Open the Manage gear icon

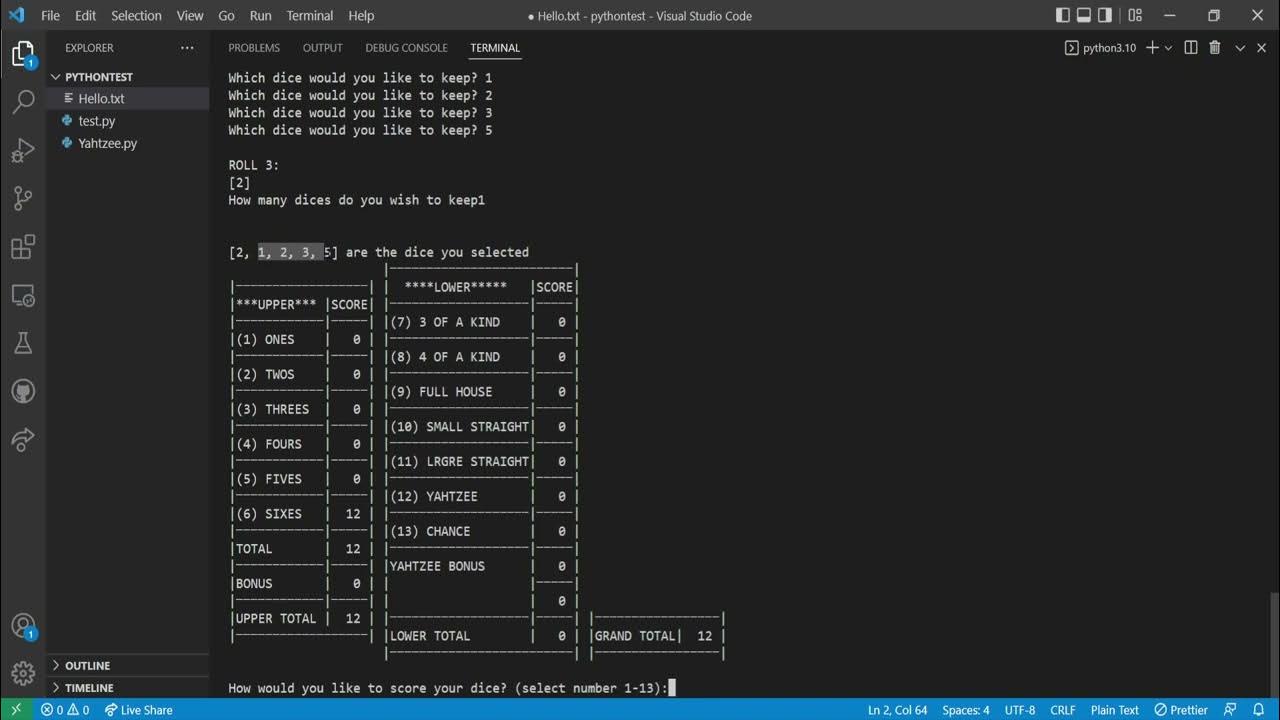click(23, 671)
